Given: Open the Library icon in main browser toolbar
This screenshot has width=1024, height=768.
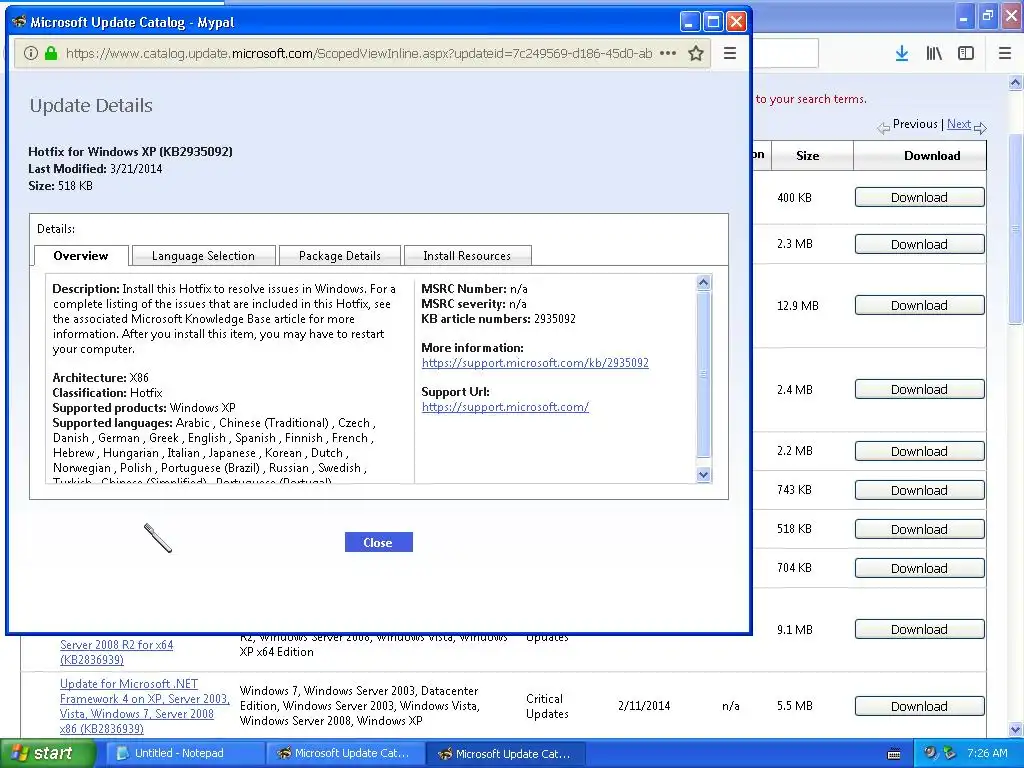Looking at the screenshot, I should (934, 54).
